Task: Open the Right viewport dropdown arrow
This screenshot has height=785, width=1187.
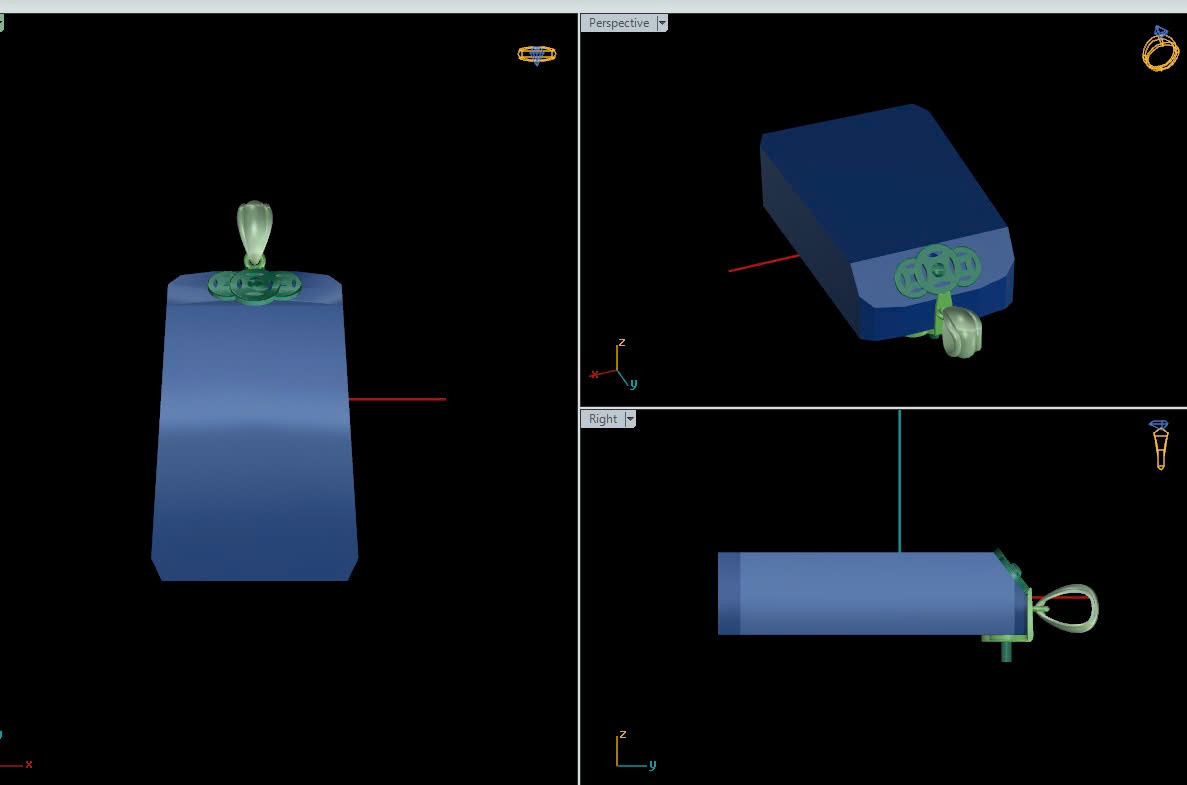Action: pyautogui.click(x=630, y=419)
